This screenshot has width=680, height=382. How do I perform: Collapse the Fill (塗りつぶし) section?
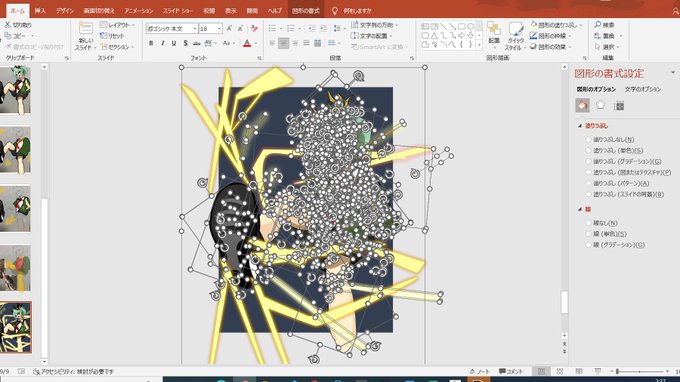[580, 126]
